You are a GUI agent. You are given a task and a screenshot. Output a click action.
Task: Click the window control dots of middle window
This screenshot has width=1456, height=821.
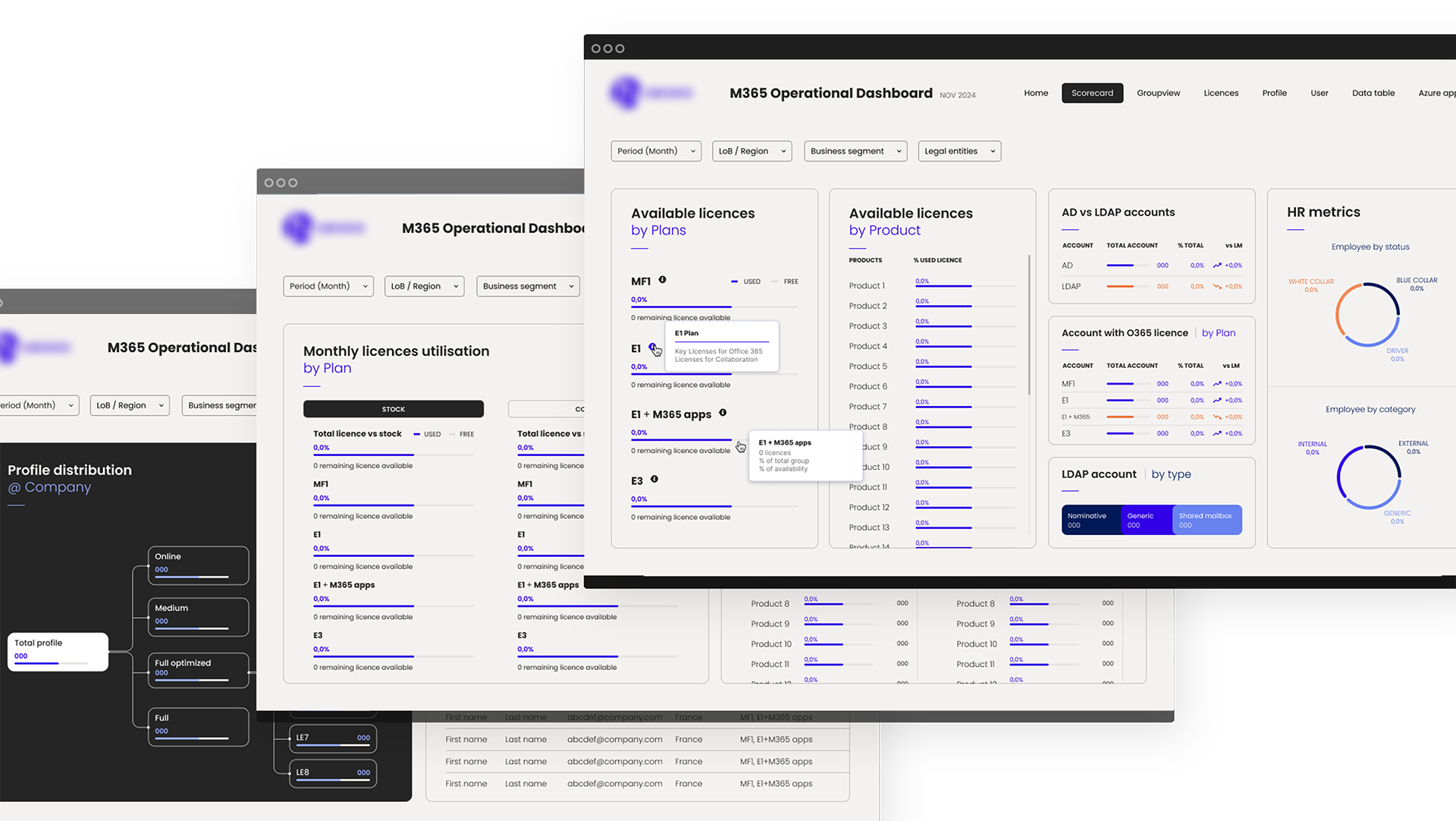(281, 183)
